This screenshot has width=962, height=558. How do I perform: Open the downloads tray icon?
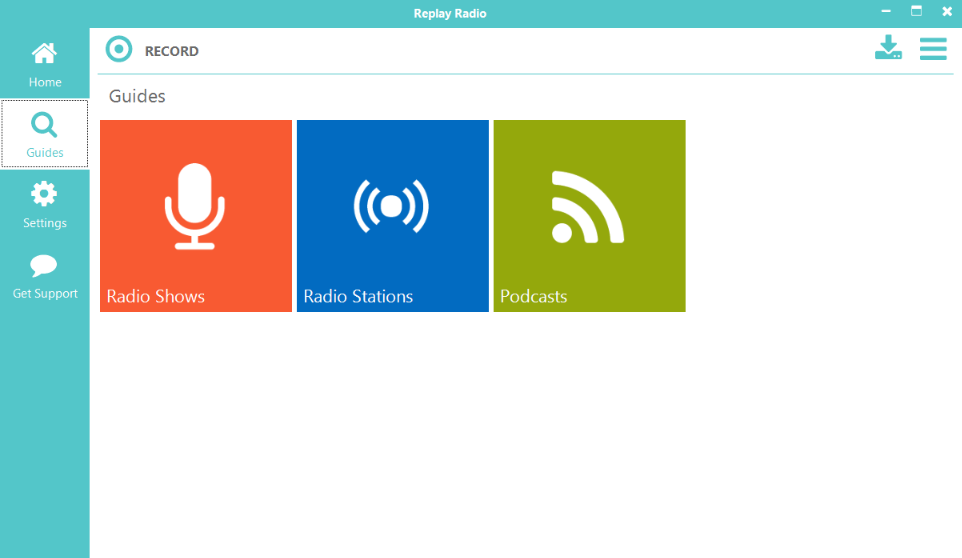click(x=888, y=48)
